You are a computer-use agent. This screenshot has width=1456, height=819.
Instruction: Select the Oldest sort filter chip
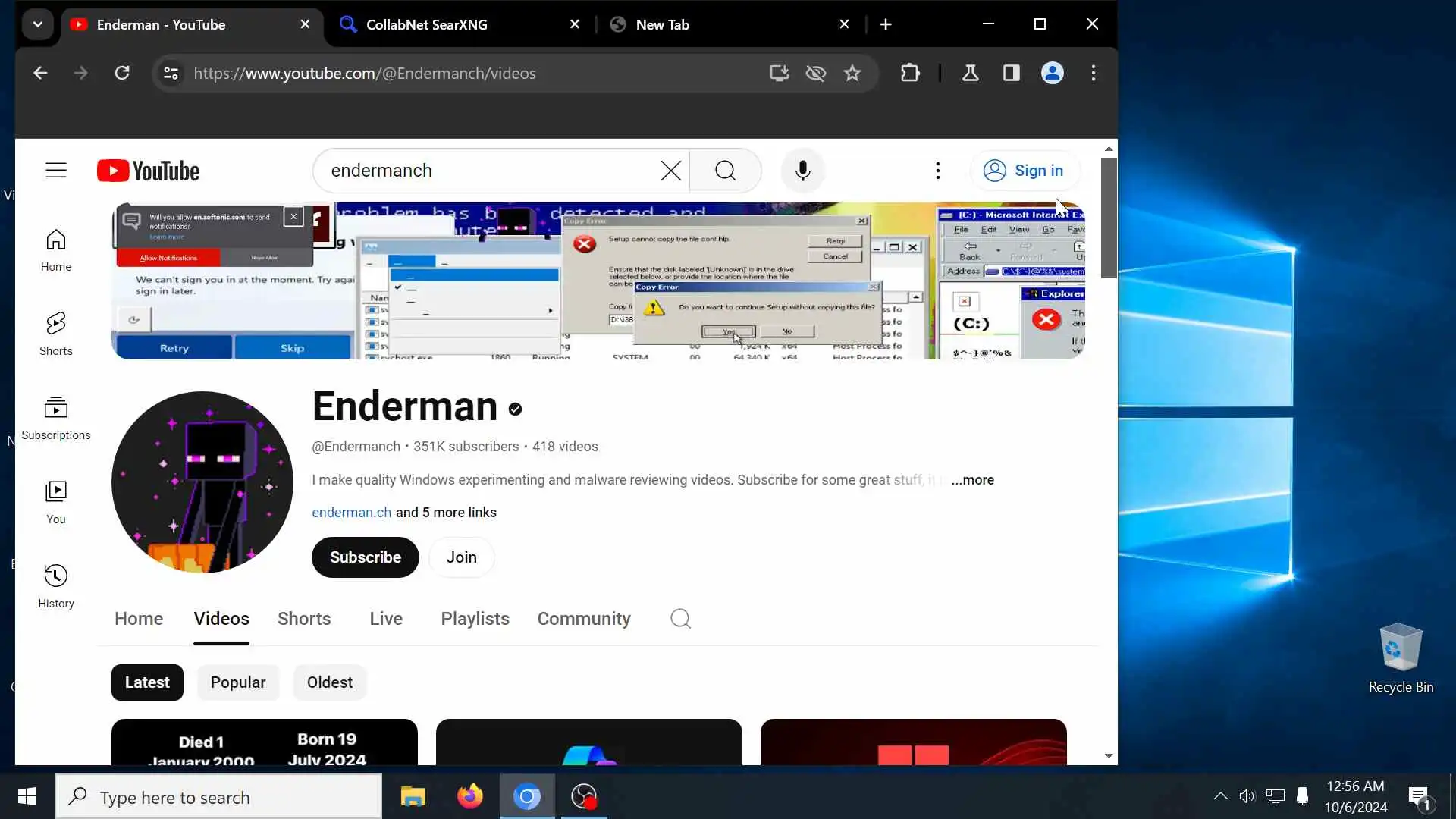(329, 682)
